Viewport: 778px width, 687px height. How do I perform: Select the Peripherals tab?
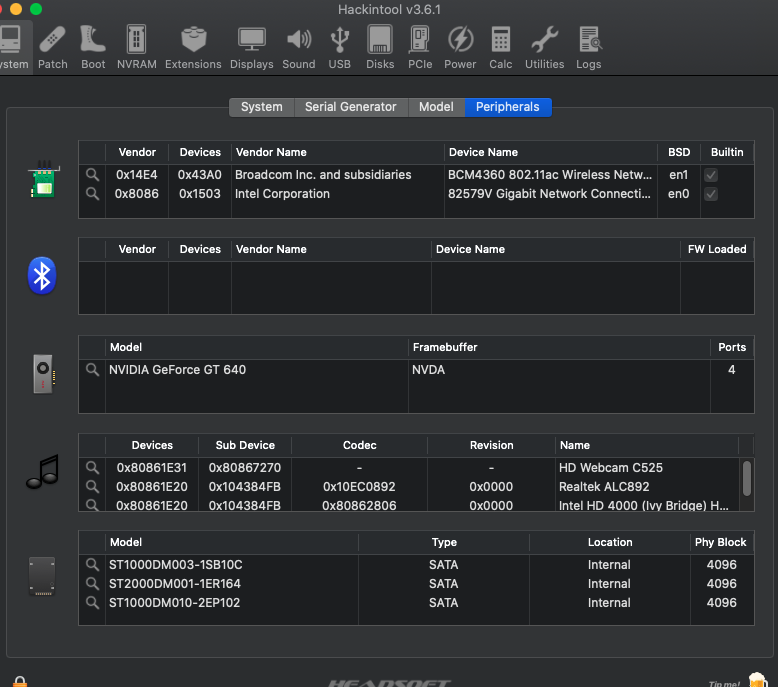[508, 107]
